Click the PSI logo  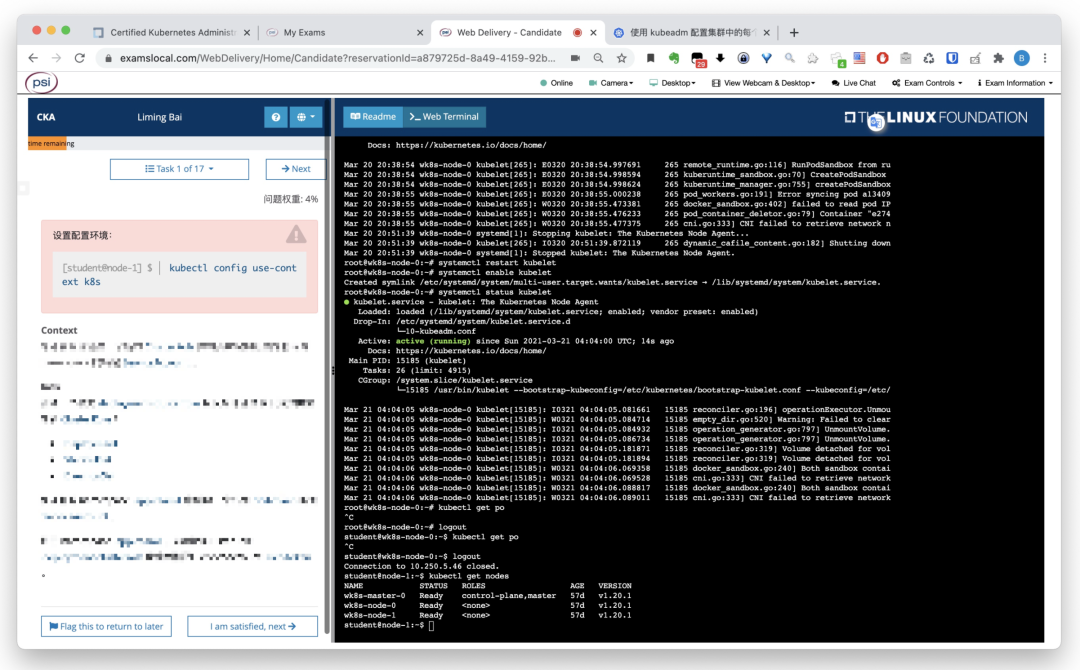41,83
